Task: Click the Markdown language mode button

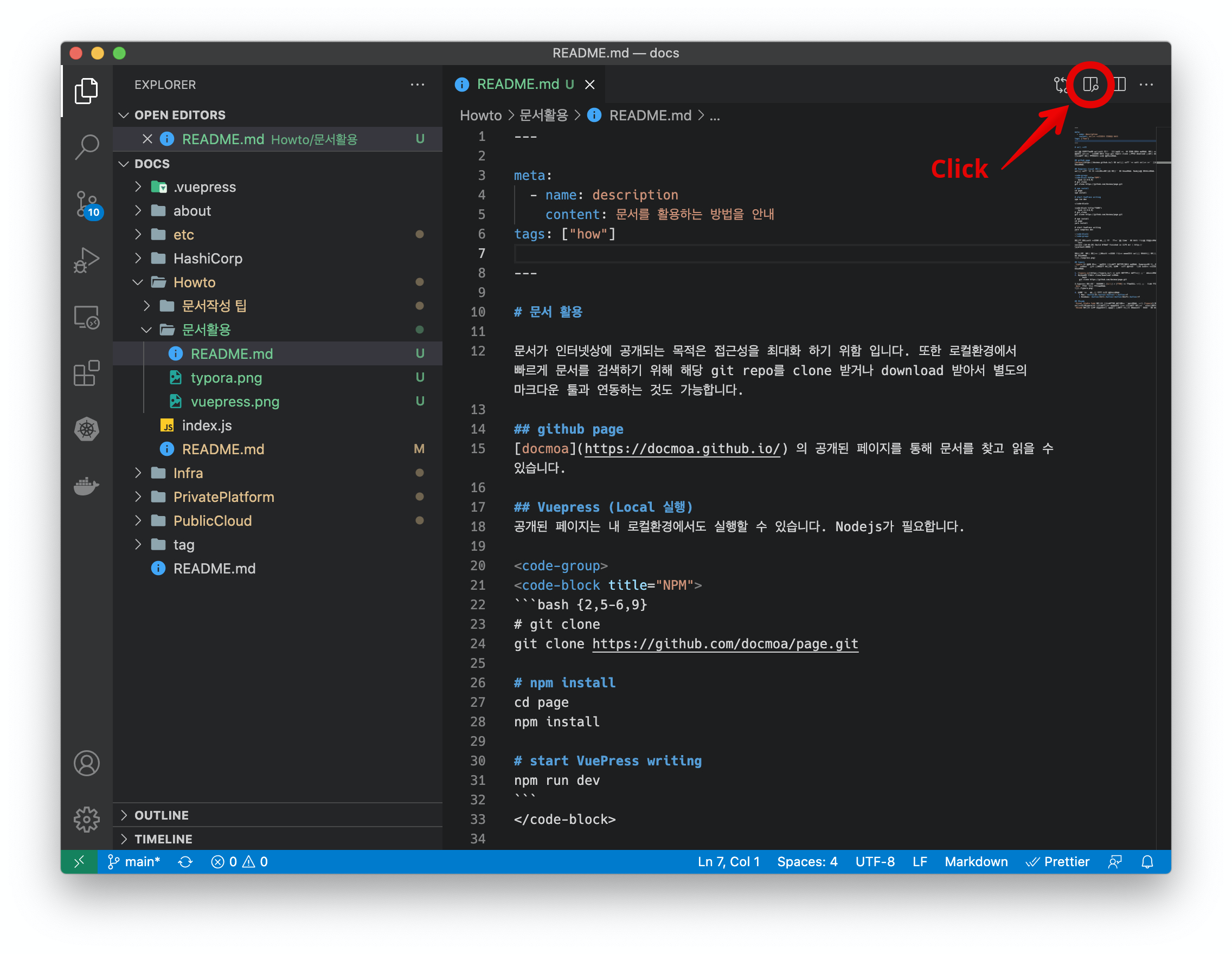Action: pyautogui.click(x=976, y=861)
